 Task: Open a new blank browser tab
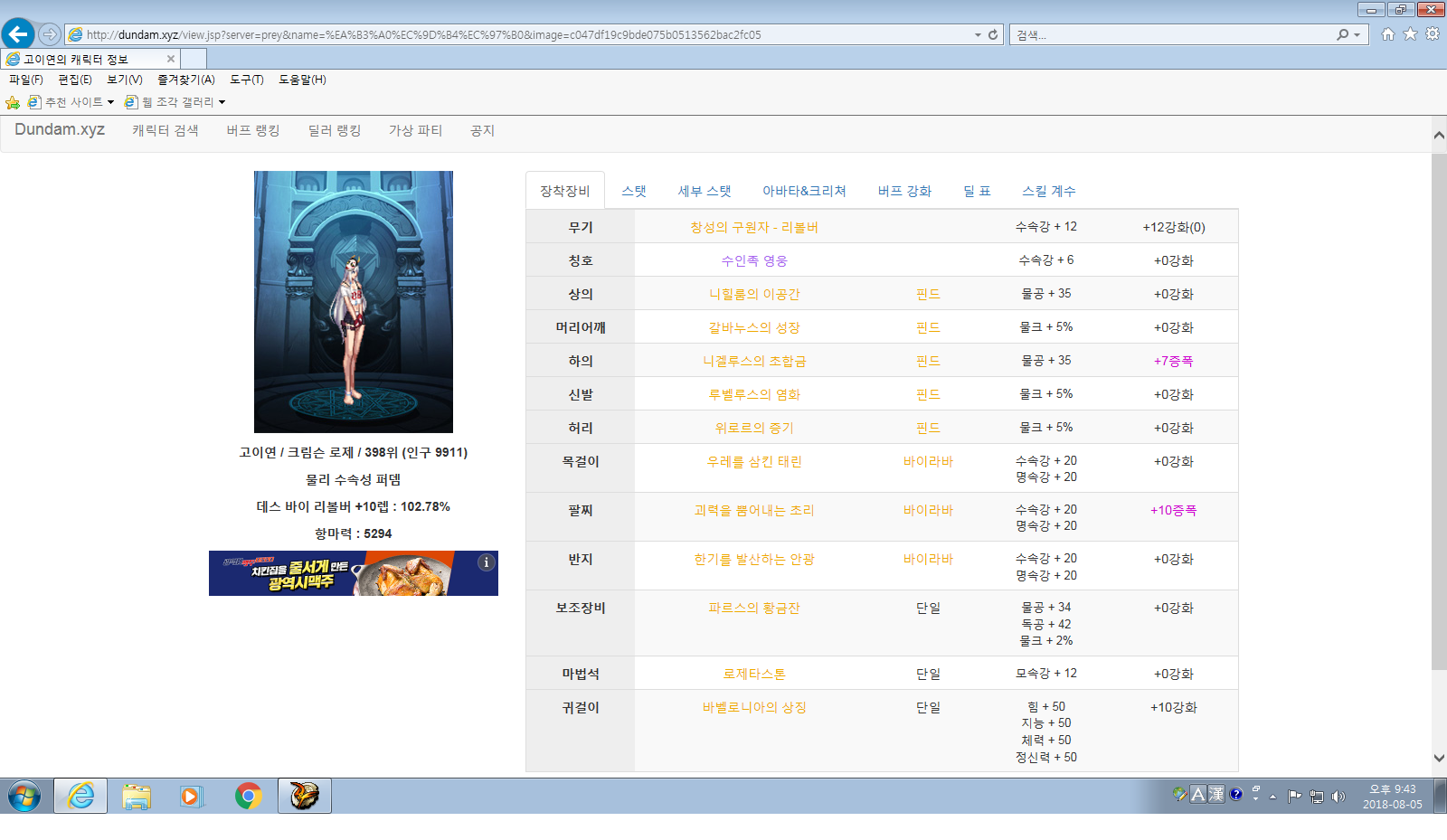click(194, 59)
